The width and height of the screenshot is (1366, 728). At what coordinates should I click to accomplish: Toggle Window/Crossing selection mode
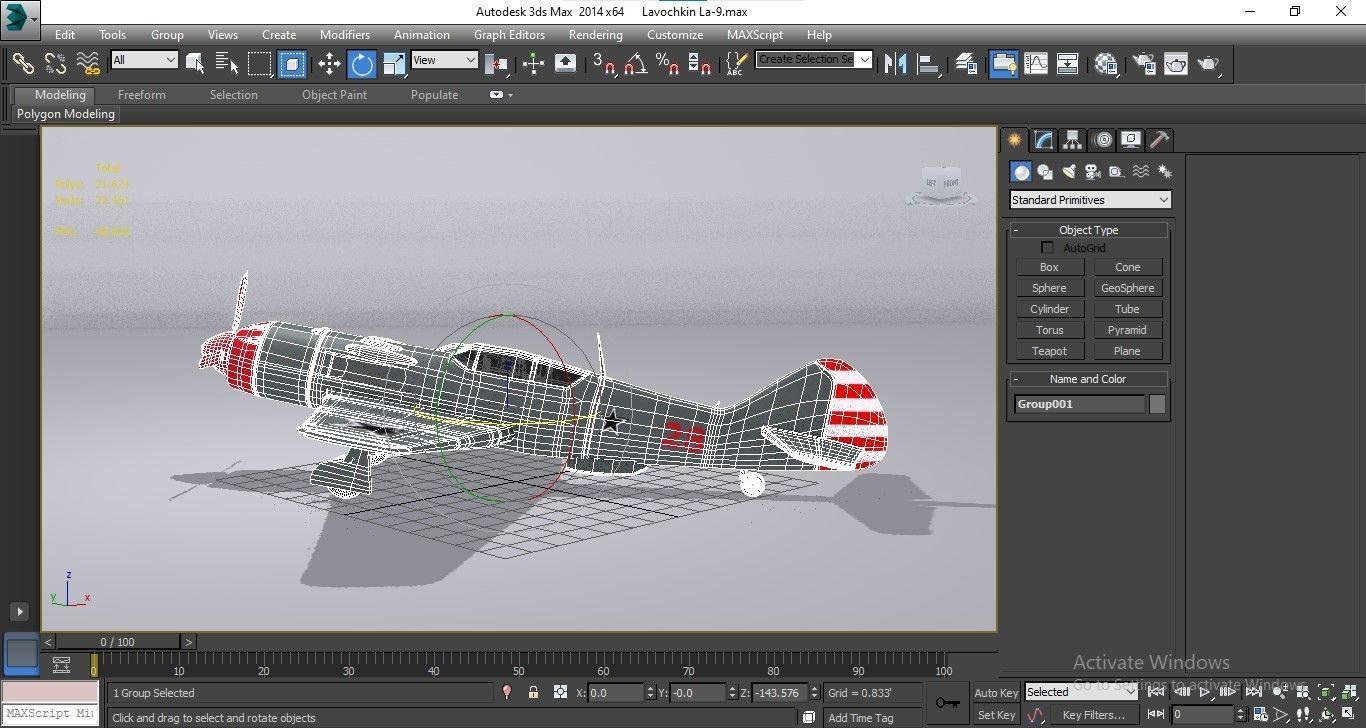(x=292, y=64)
